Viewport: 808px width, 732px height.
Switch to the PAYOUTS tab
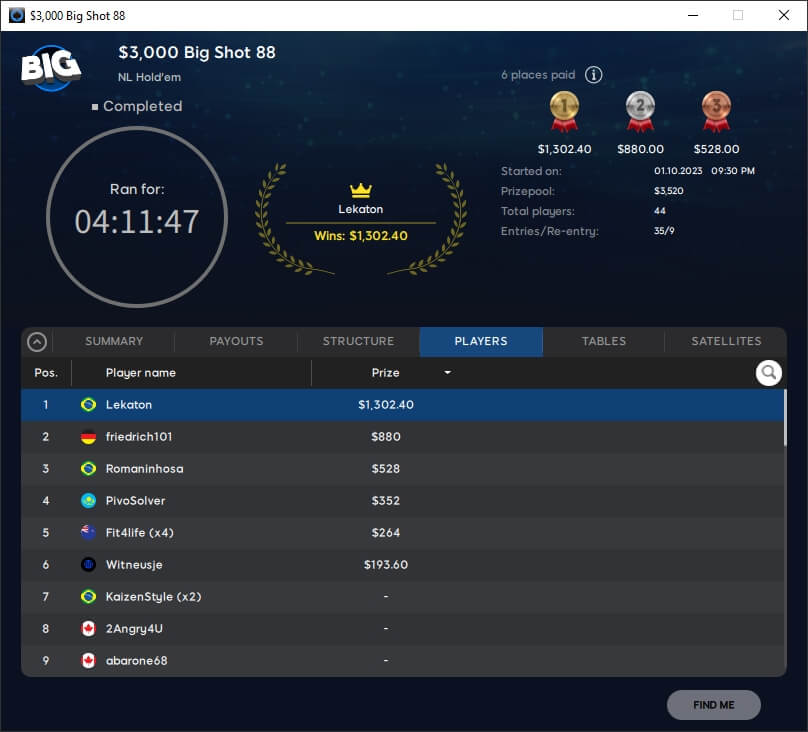click(x=236, y=341)
